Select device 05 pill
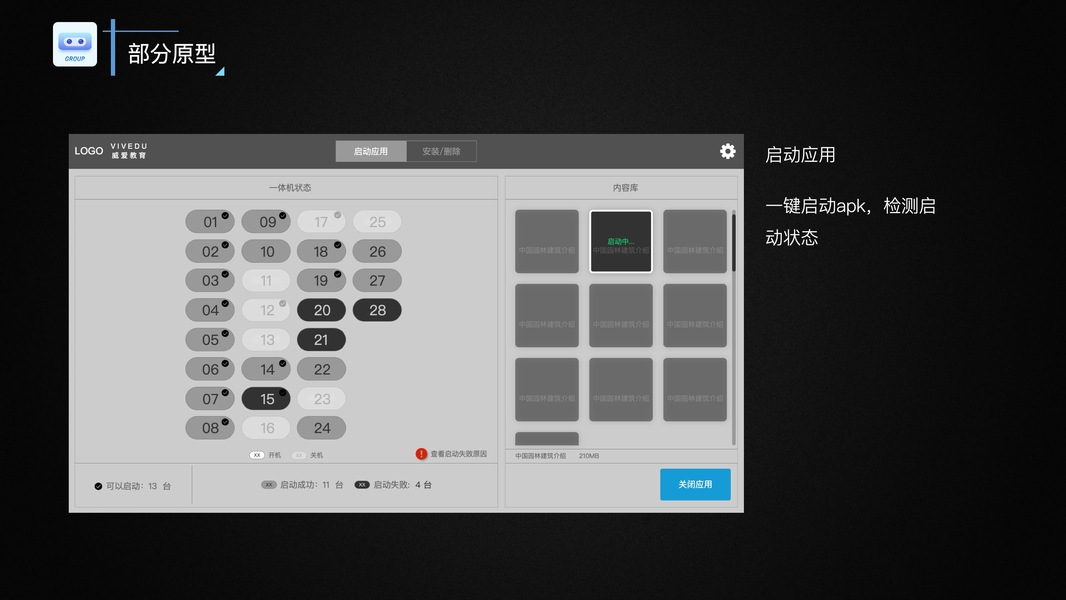Image resolution: width=1066 pixels, height=600 pixels. tap(210, 340)
